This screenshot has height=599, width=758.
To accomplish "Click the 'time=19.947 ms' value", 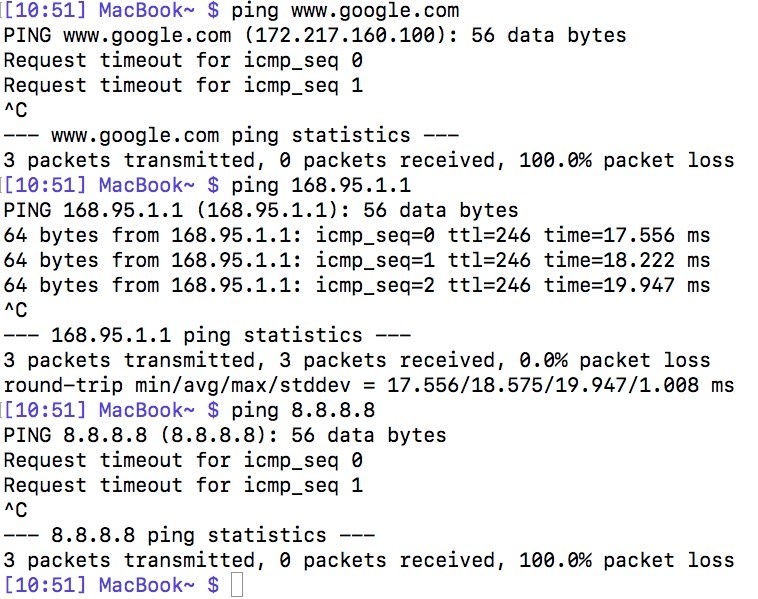I will [627, 286].
